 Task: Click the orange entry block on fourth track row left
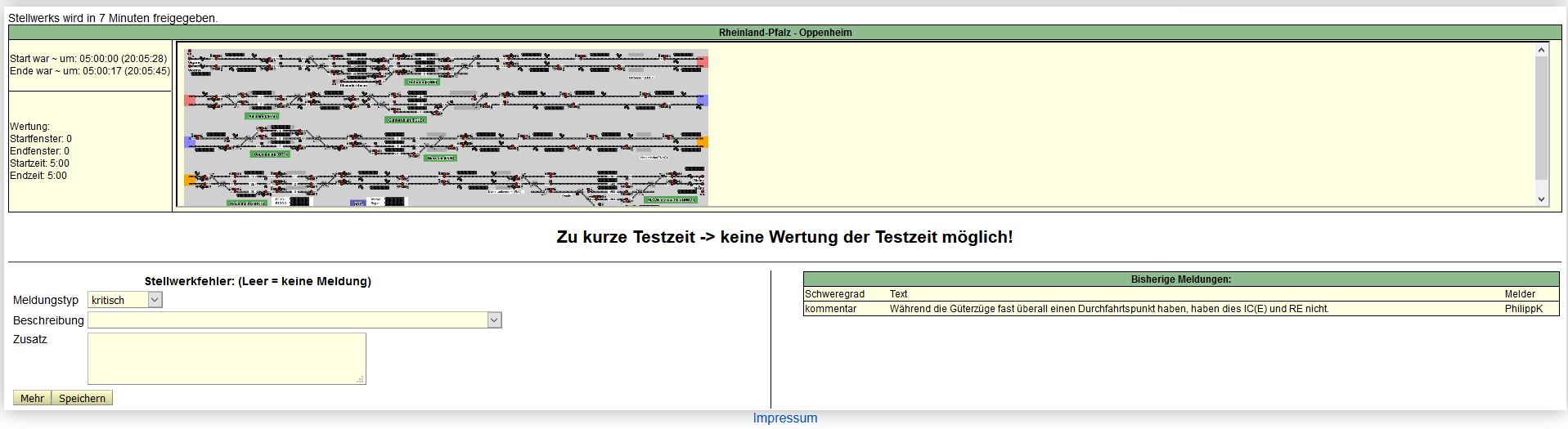point(189,178)
